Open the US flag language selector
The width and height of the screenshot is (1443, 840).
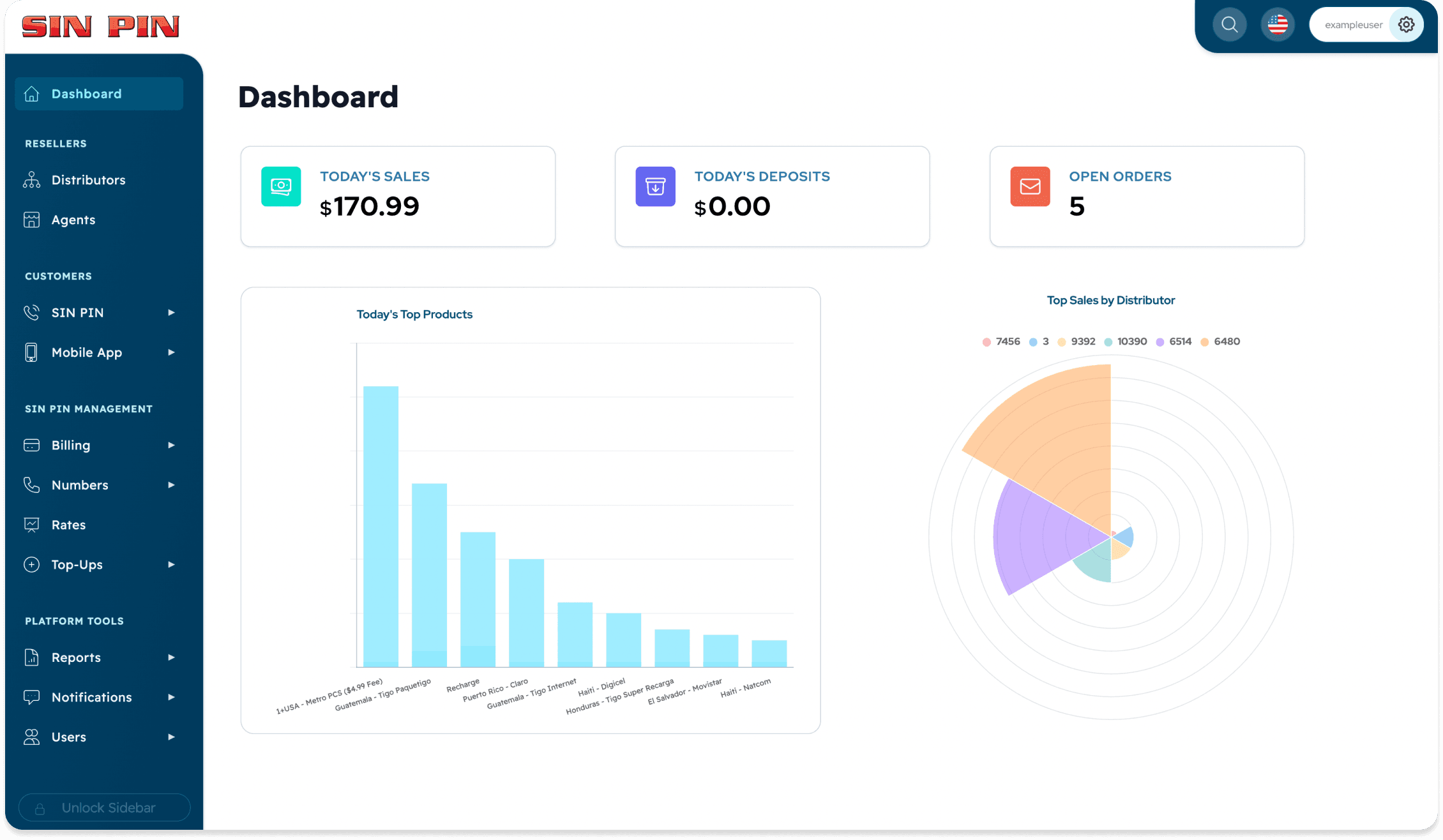tap(1278, 25)
